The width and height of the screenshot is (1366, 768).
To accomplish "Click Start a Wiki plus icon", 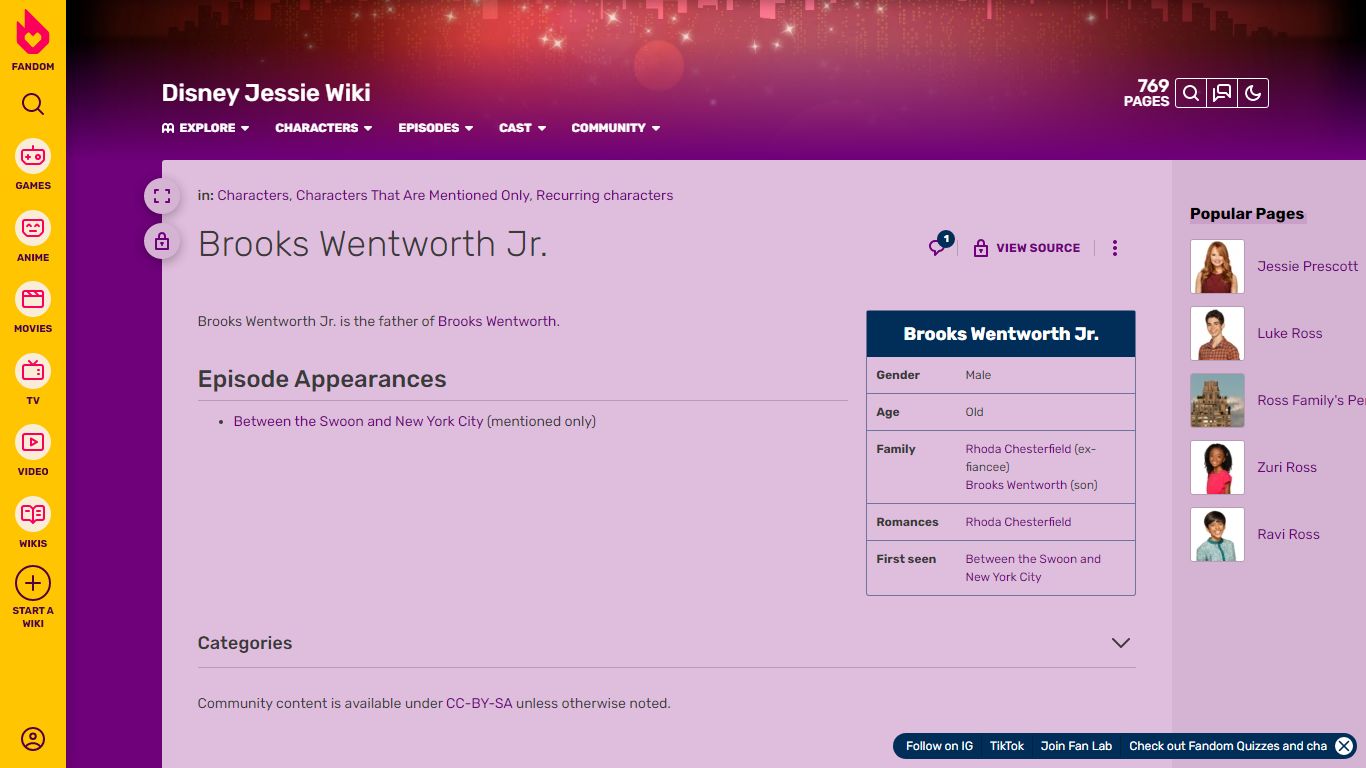I will 33,583.
